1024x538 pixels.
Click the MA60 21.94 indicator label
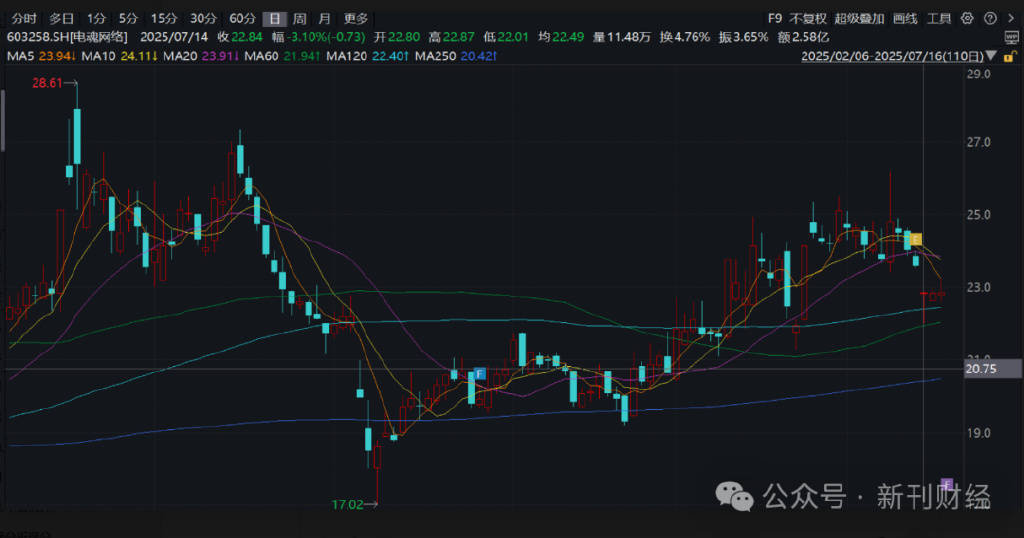point(282,56)
